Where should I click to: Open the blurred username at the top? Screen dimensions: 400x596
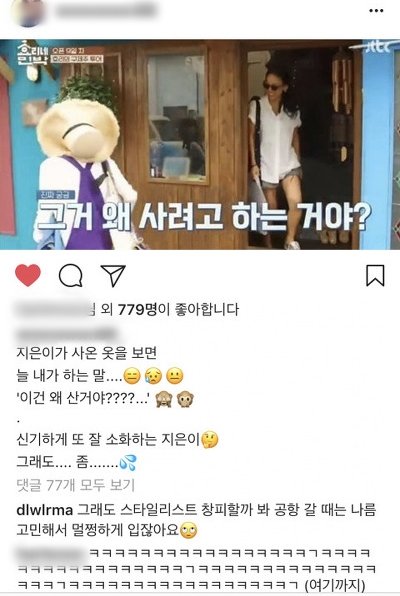pyautogui.click(x=106, y=10)
